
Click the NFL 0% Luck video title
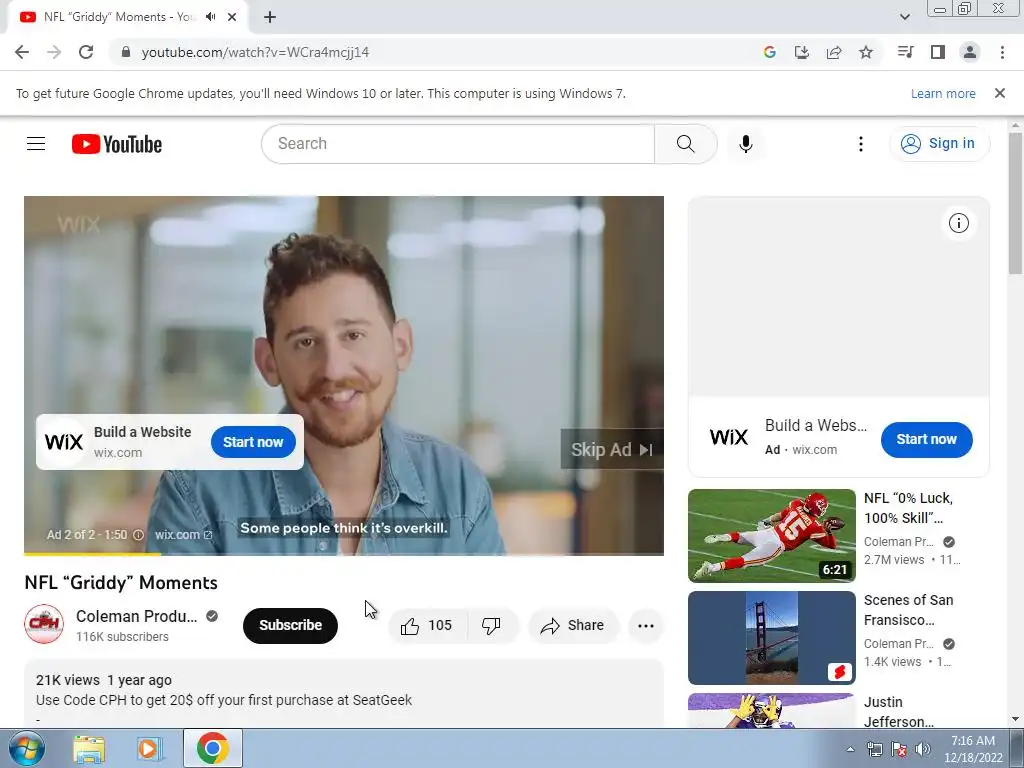908,508
